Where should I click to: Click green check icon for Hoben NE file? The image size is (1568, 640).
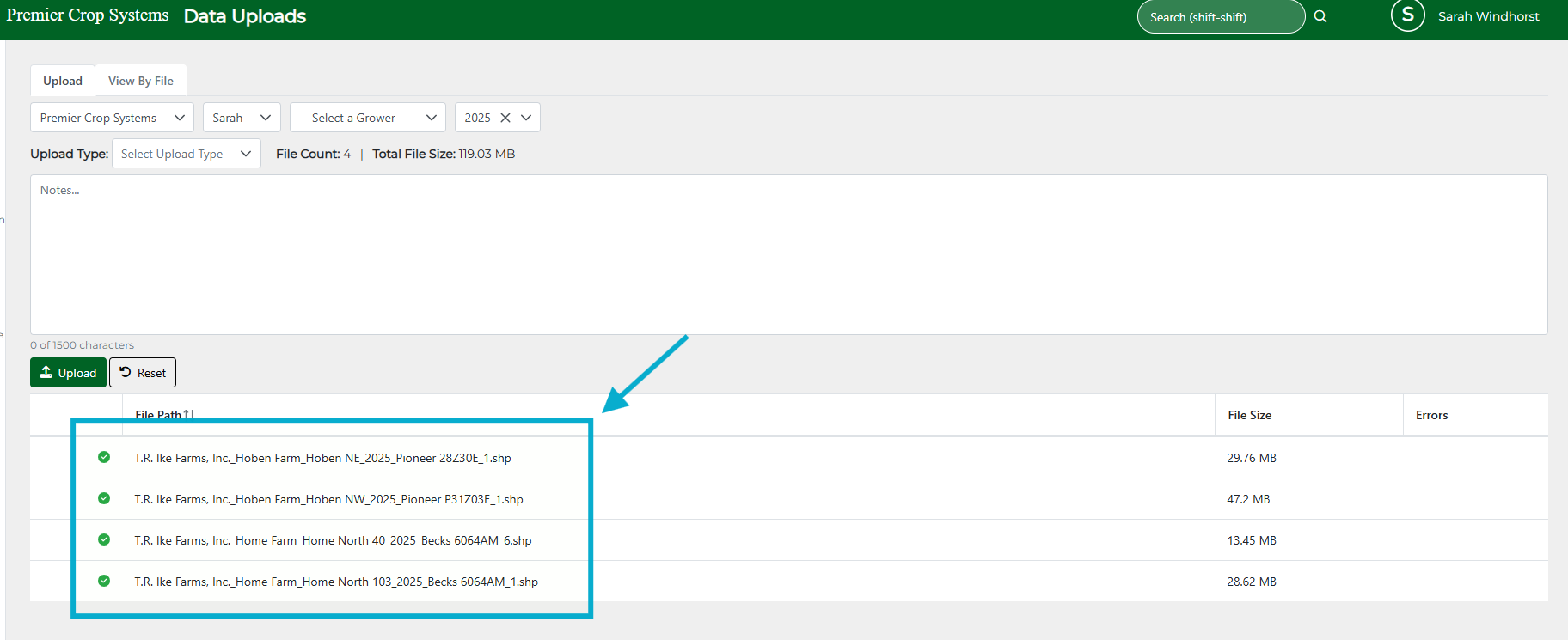[x=104, y=457]
